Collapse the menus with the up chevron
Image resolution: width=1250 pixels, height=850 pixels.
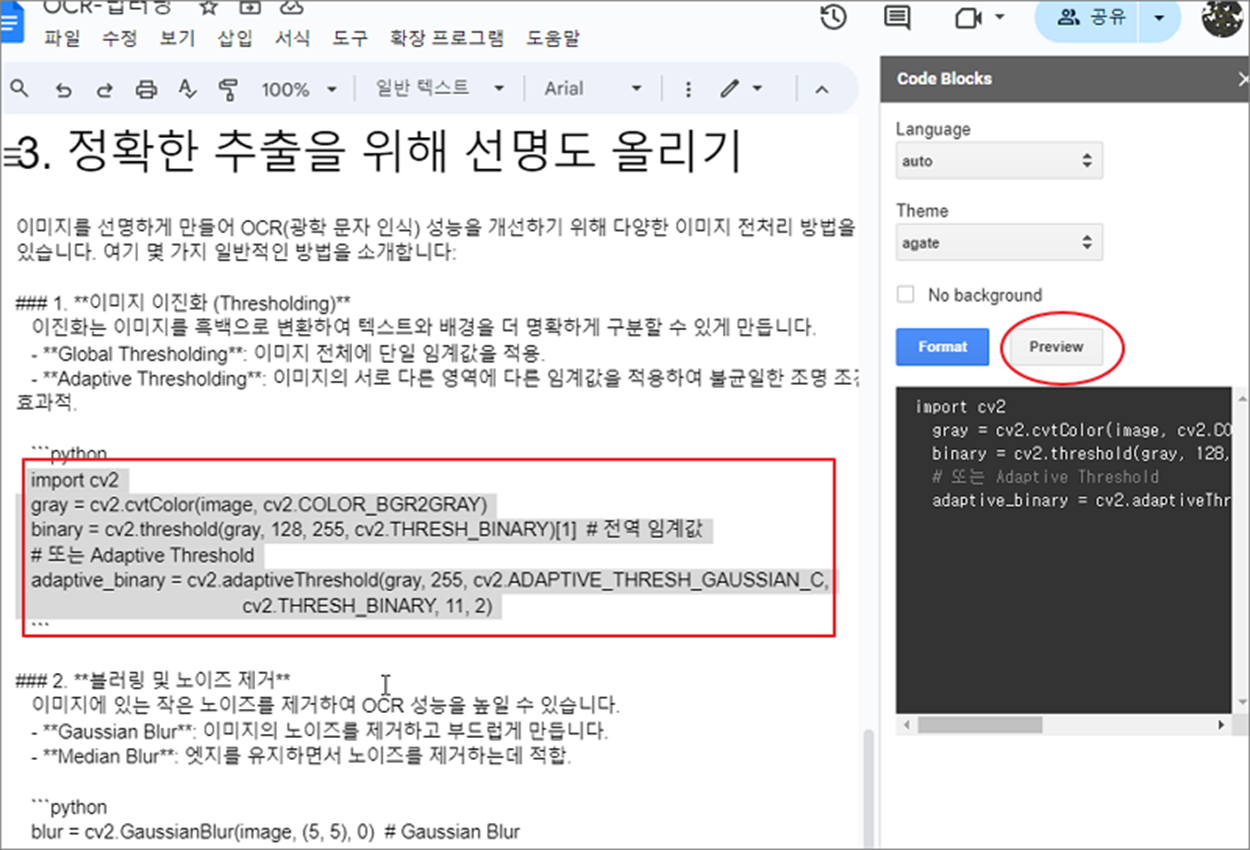(822, 90)
